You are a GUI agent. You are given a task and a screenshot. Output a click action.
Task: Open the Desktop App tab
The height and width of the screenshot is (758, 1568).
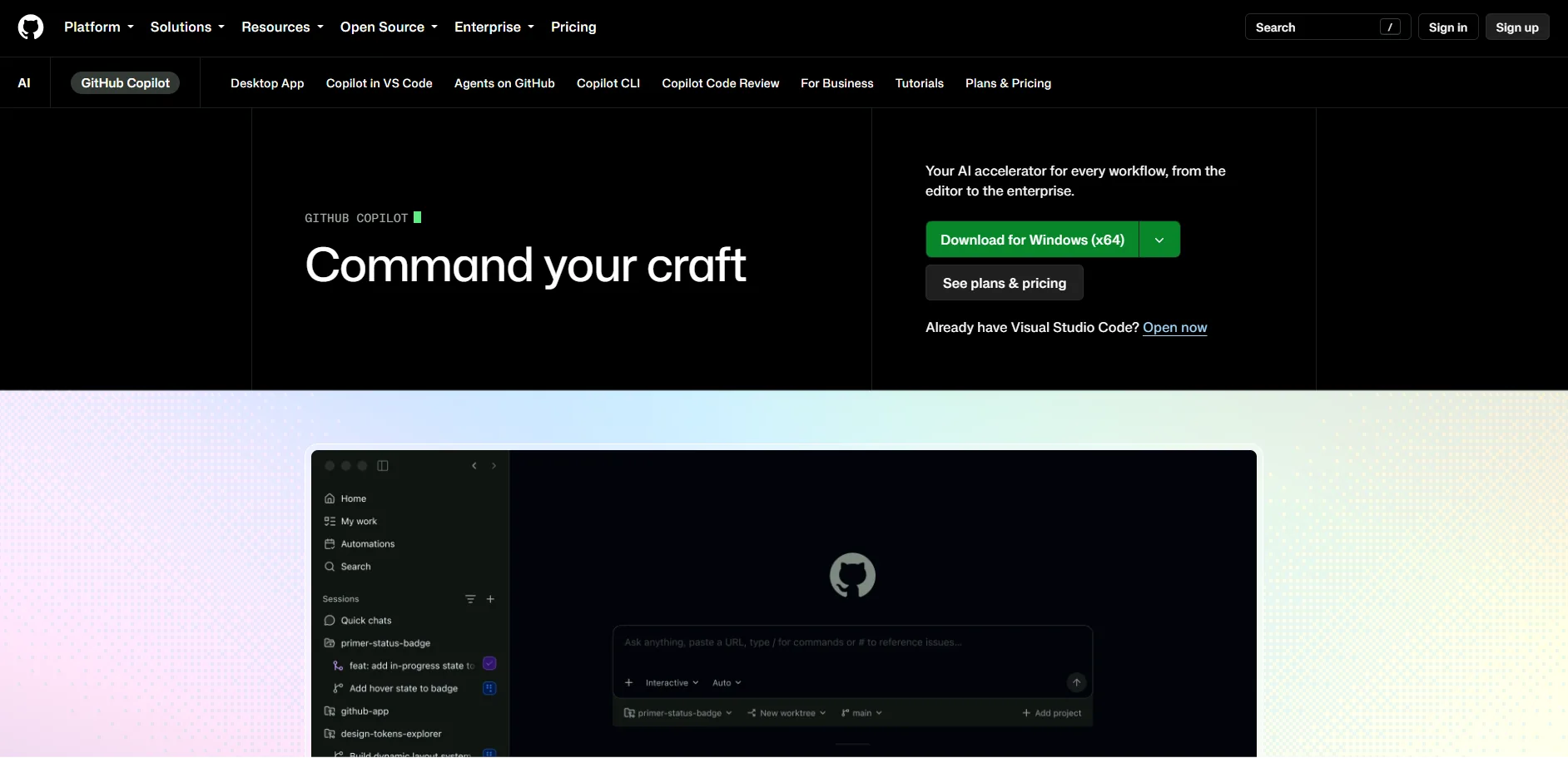tap(267, 83)
